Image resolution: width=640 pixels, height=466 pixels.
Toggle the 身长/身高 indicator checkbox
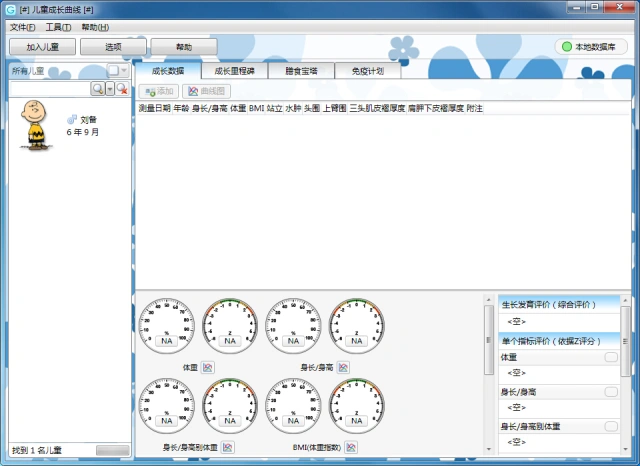pos(610,392)
